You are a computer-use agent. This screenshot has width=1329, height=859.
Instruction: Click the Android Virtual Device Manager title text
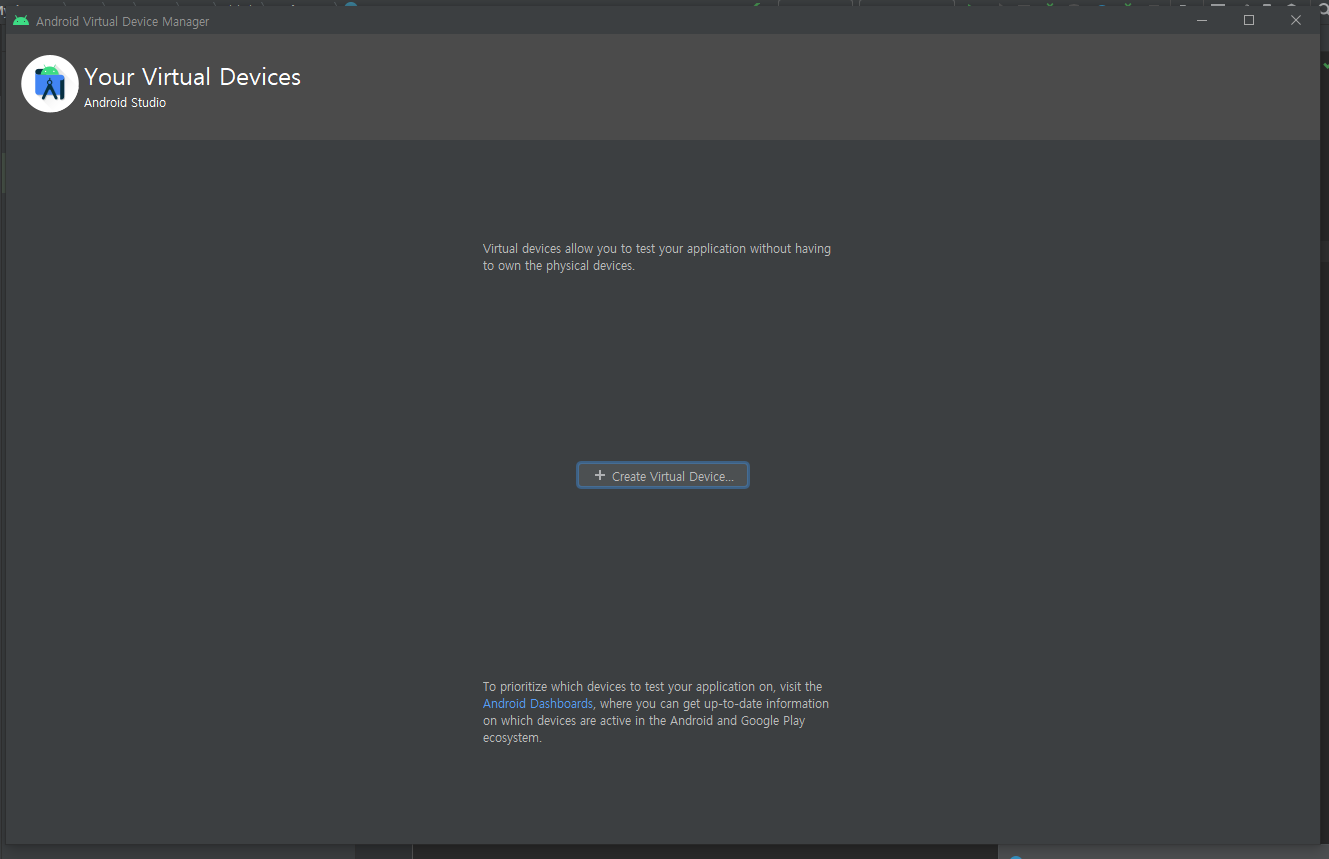123,21
